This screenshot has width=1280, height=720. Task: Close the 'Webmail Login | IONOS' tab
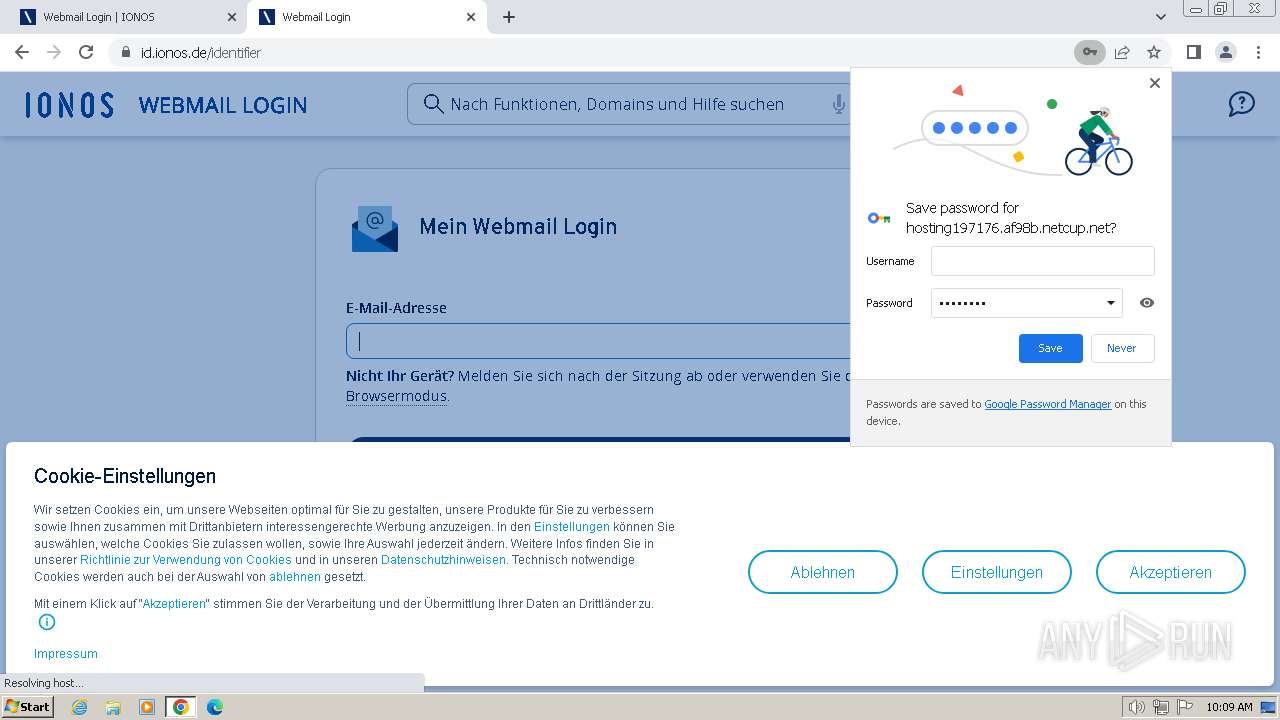232,17
